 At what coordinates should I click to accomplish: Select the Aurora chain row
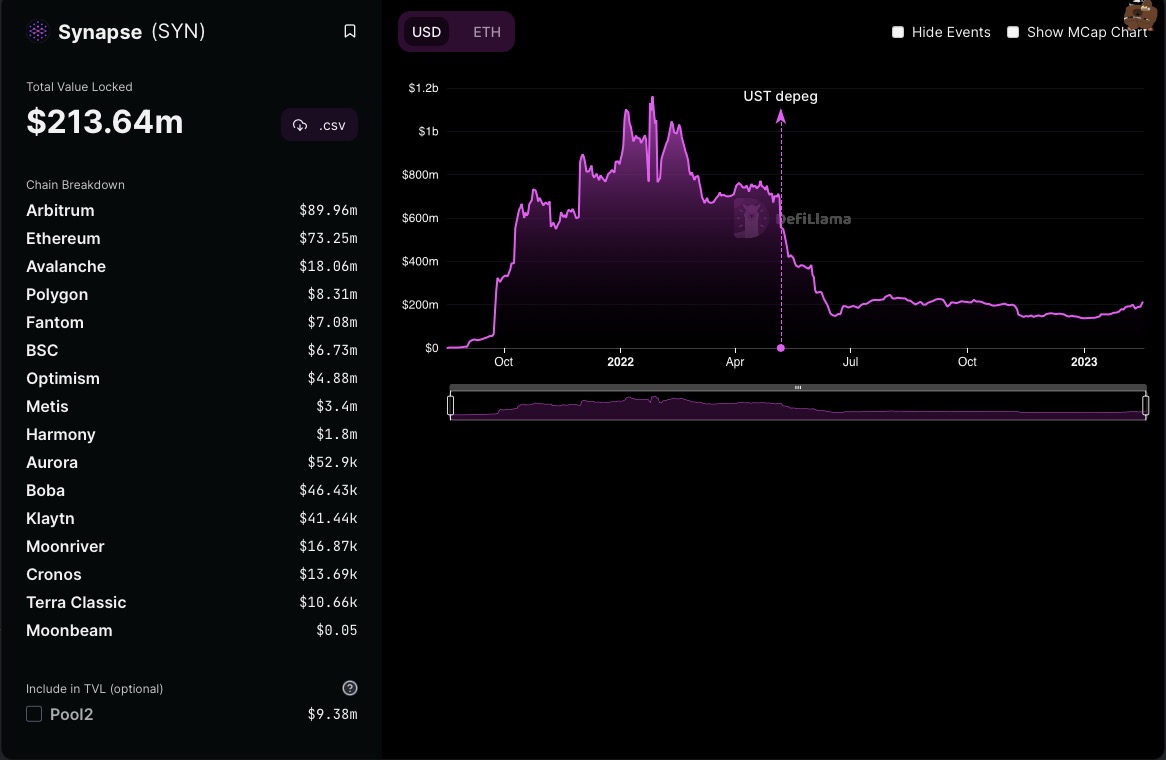192,463
